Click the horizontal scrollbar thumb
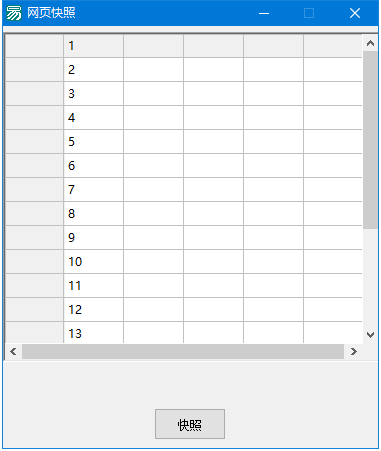381x451 pixels. click(183, 351)
